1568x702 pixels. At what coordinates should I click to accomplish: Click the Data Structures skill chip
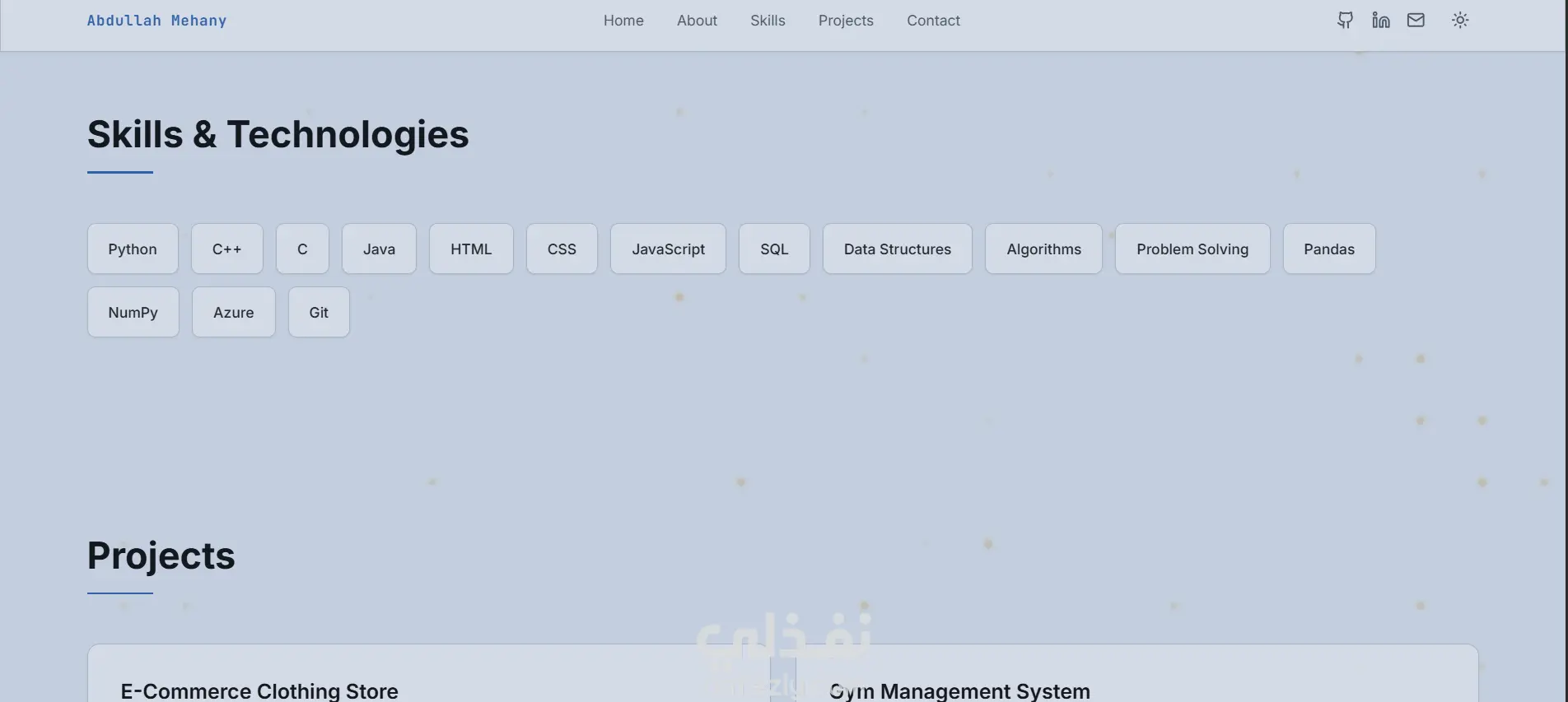898,249
